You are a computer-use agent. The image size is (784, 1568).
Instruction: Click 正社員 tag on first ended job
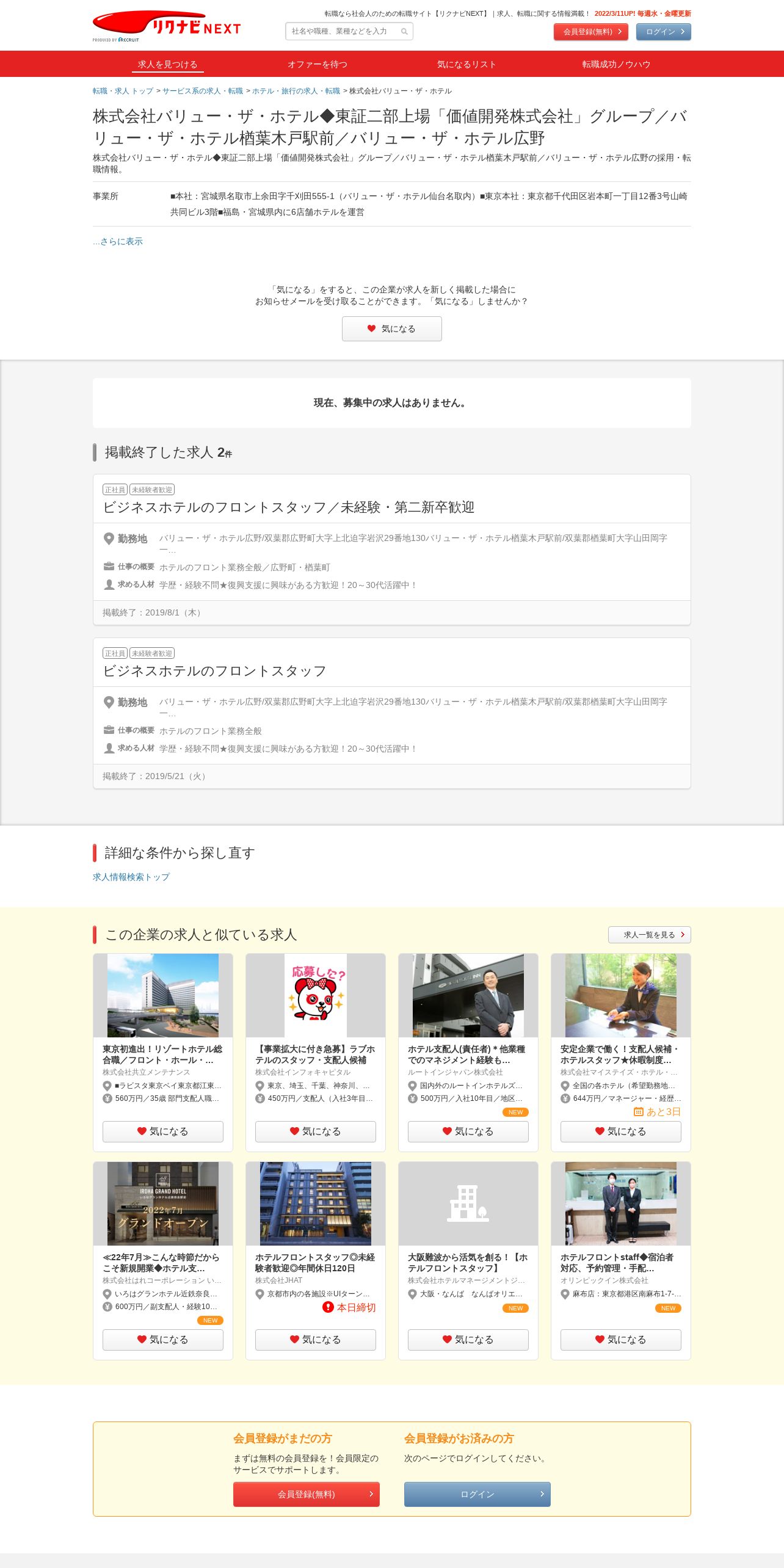[115, 490]
